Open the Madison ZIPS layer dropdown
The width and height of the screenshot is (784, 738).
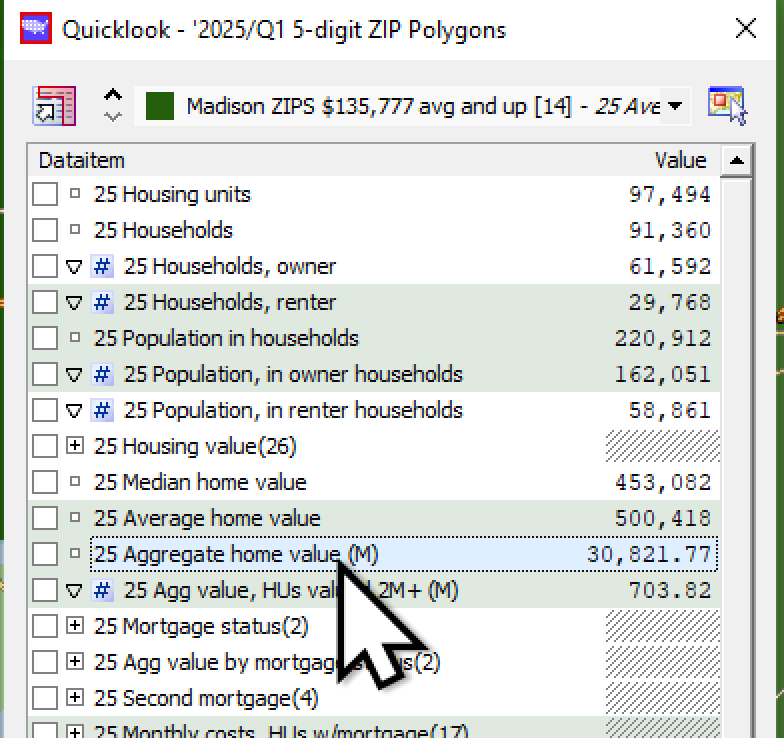point(675,106)
